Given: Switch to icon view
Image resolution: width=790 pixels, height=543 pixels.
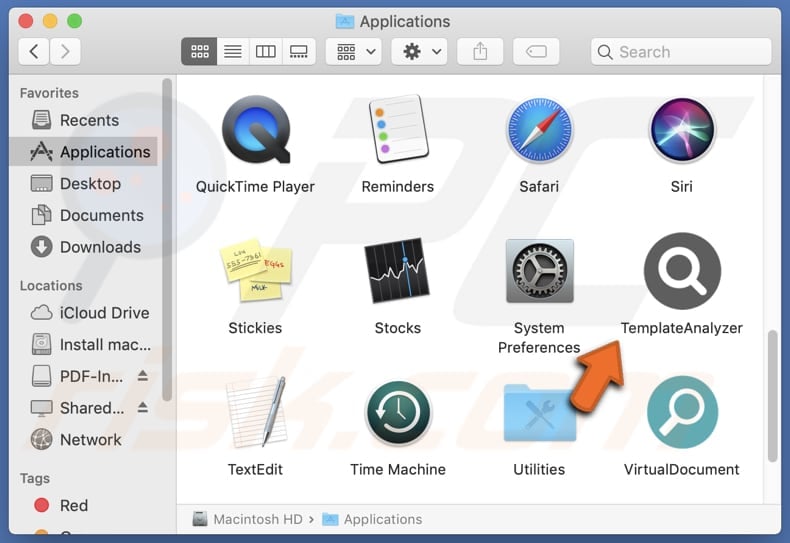Looking at the screenshot, I should point(199,51).
